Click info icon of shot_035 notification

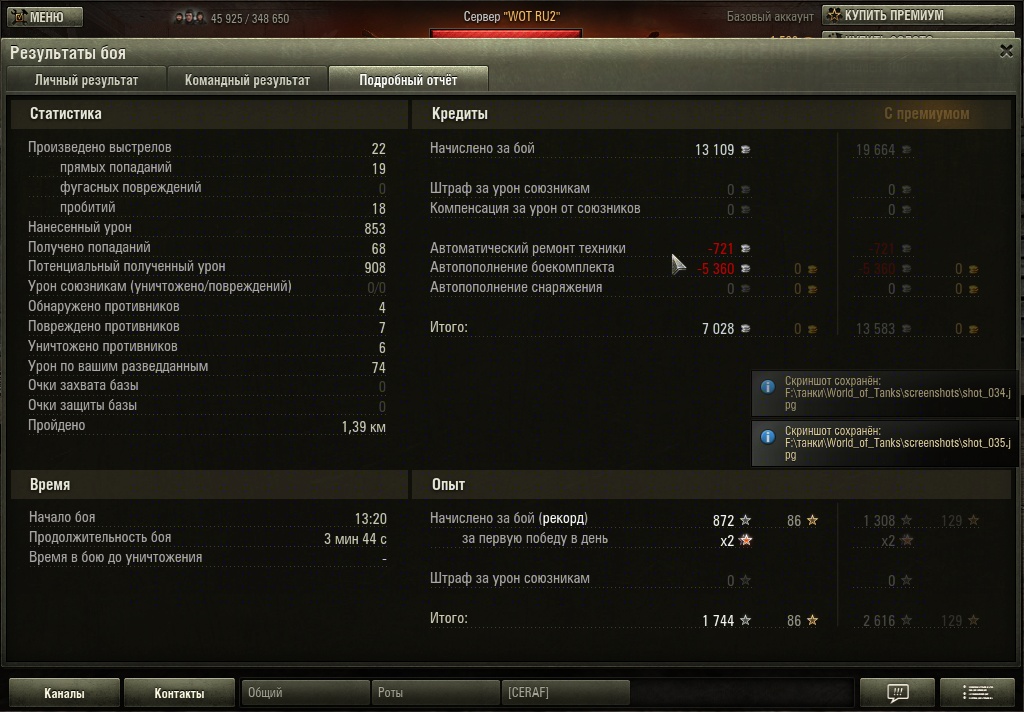point(768,436)
